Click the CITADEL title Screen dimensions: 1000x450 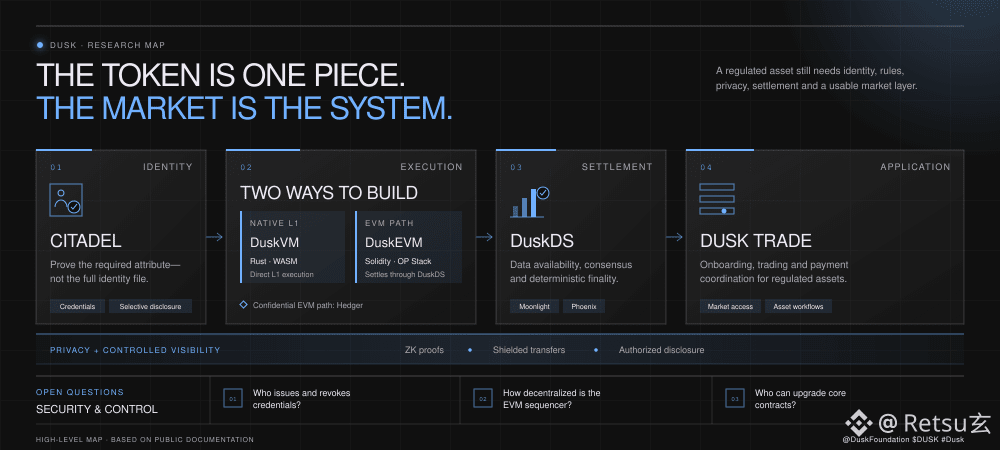(x=85, y=242)
